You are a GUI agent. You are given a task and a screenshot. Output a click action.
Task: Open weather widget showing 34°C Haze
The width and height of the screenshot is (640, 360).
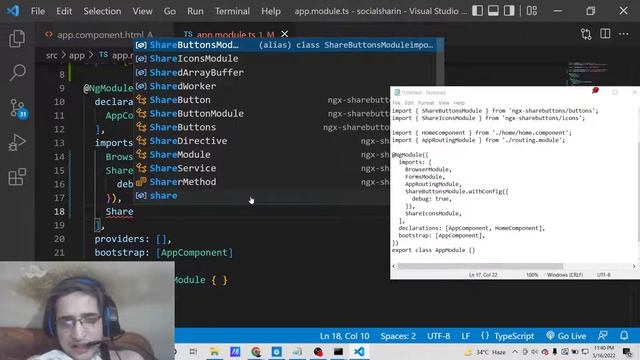485,352
